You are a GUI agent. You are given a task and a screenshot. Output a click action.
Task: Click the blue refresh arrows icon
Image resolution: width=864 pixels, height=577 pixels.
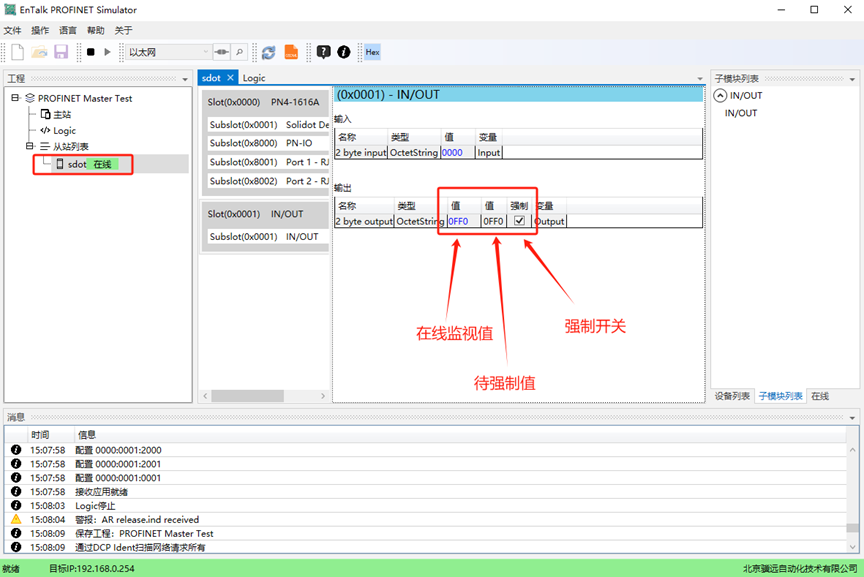pyautogui.click(x=268, y=52)
